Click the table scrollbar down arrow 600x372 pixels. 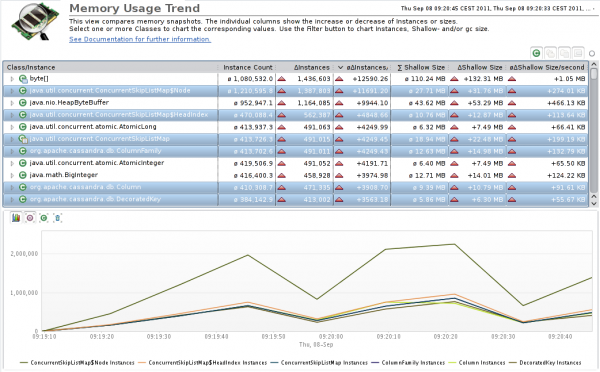[594, 204]
